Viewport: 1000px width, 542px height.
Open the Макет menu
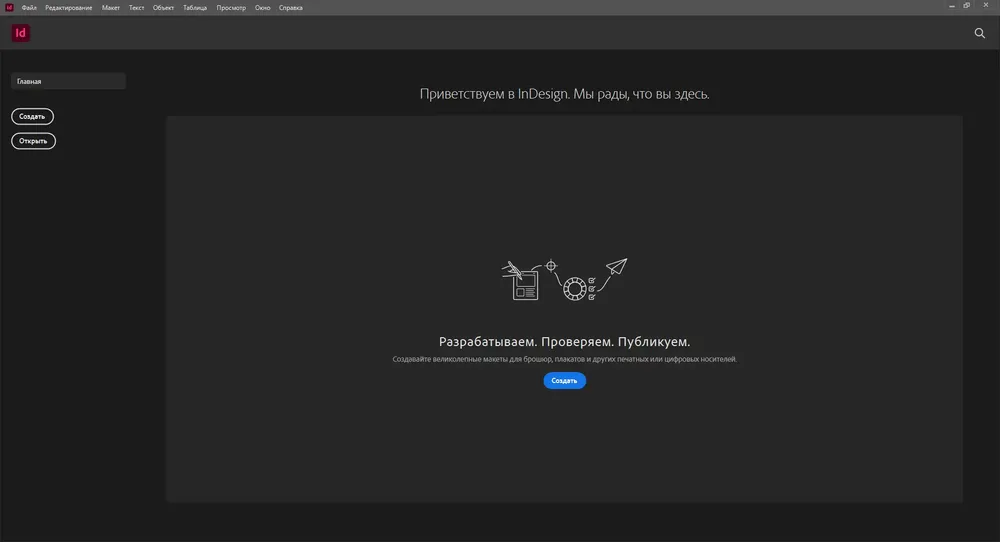click(x=110, y=8)
